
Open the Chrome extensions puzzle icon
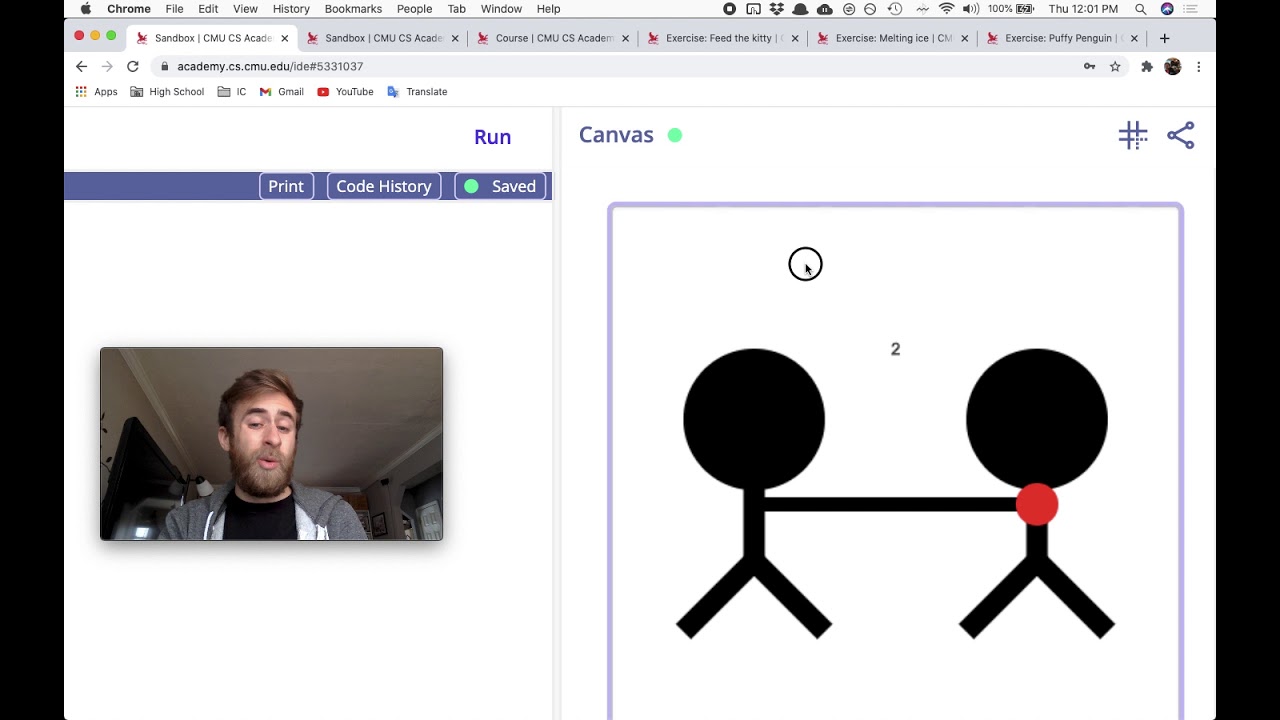(1147, 66)
